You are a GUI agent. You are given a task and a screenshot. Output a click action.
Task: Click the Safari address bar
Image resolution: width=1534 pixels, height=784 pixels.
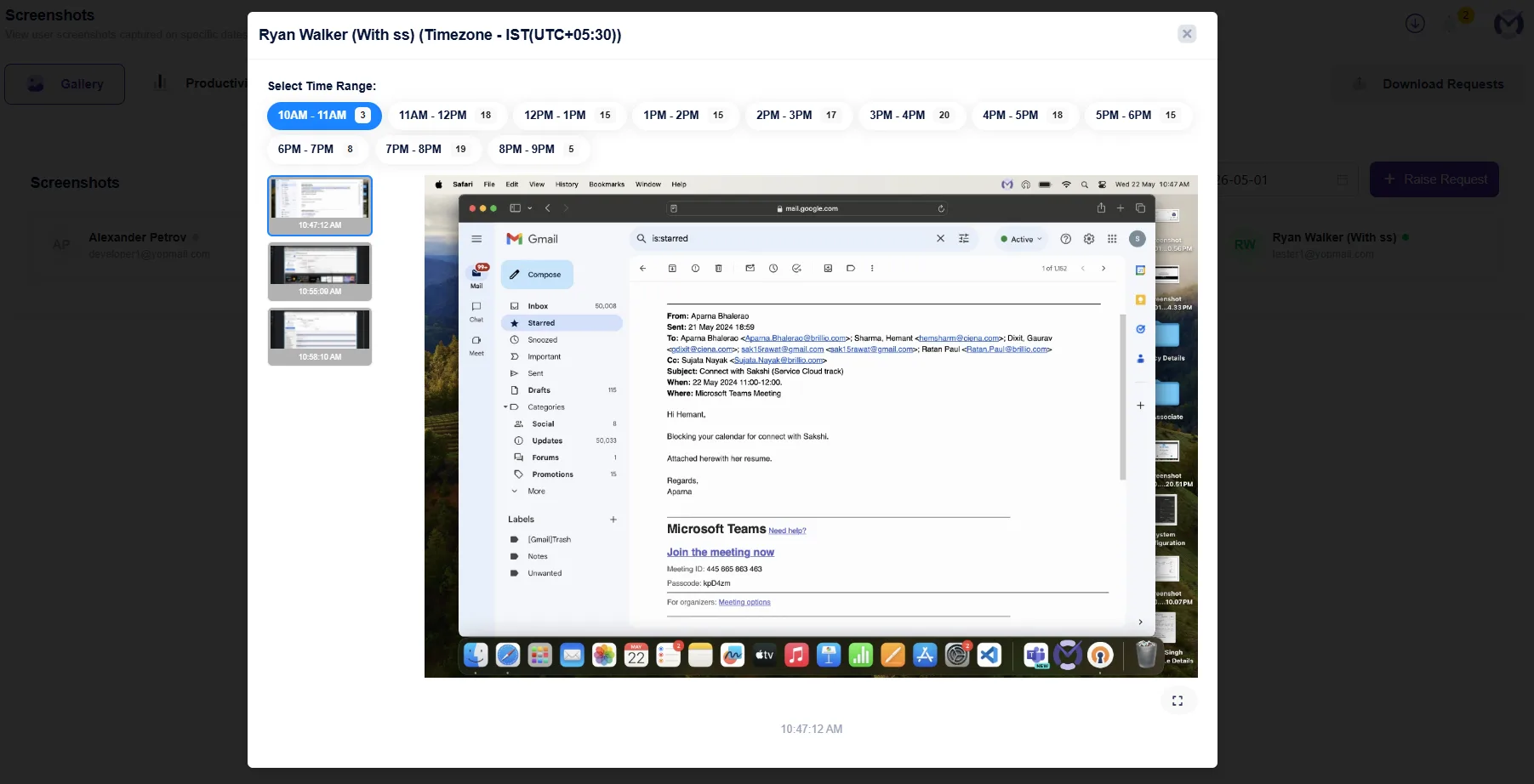(x=807, y=208)
